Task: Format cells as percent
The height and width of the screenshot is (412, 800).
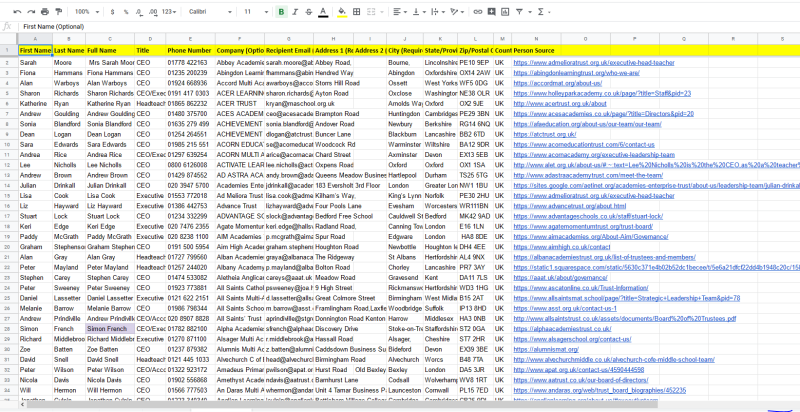Action: (x=126, y=12)
